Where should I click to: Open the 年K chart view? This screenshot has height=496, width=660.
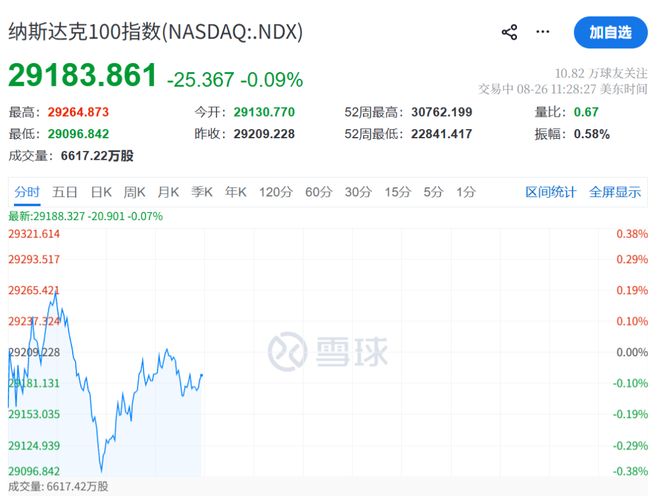click(236, 192)
